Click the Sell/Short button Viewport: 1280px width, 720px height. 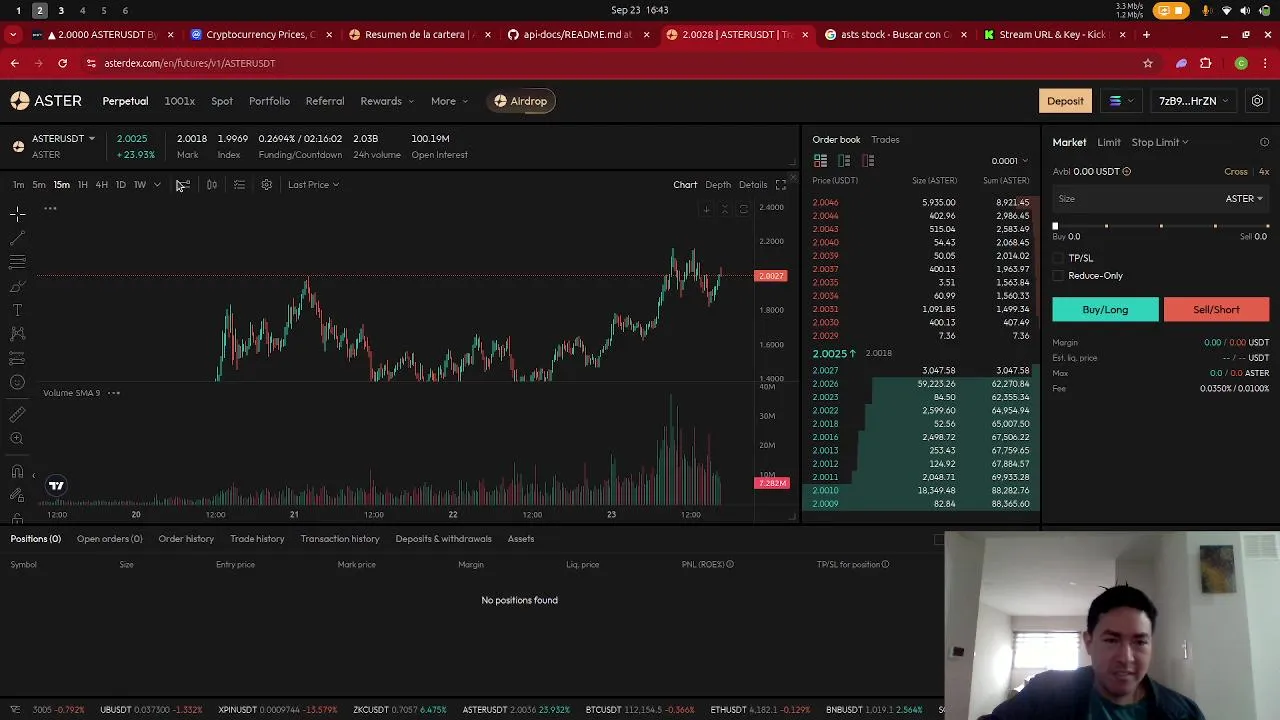coord(1216,310)
